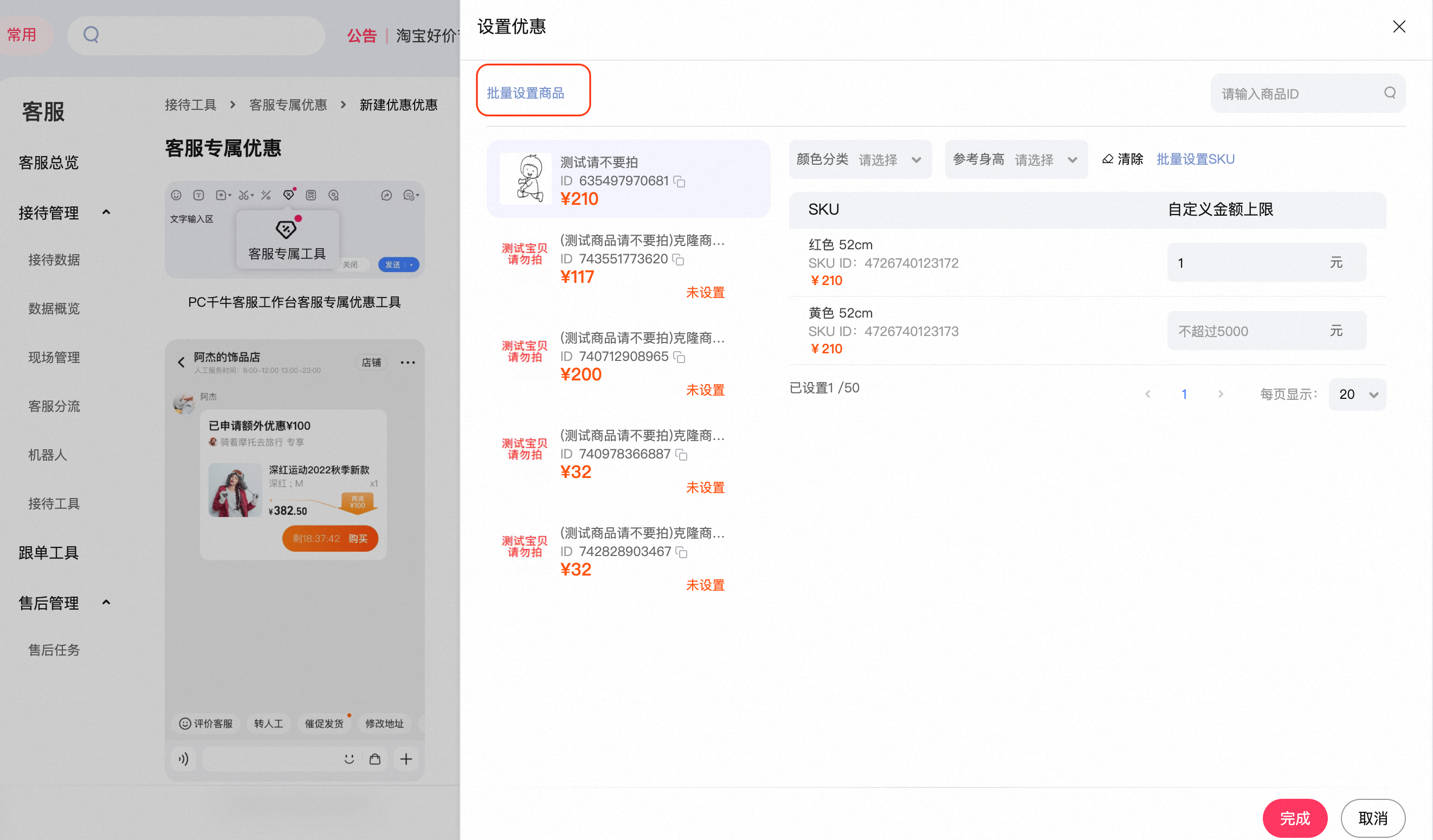Select product ID 742828903467 priced ¥32

point(628,559)
